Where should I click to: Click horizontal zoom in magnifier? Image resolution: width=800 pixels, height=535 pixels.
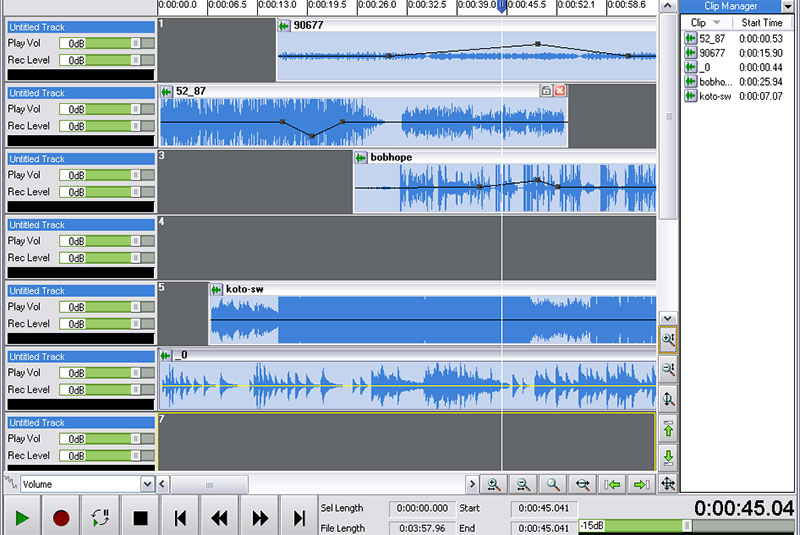tap(493, 484)
